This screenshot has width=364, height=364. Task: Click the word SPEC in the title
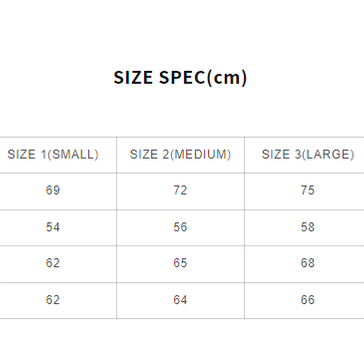pos(182,78)
